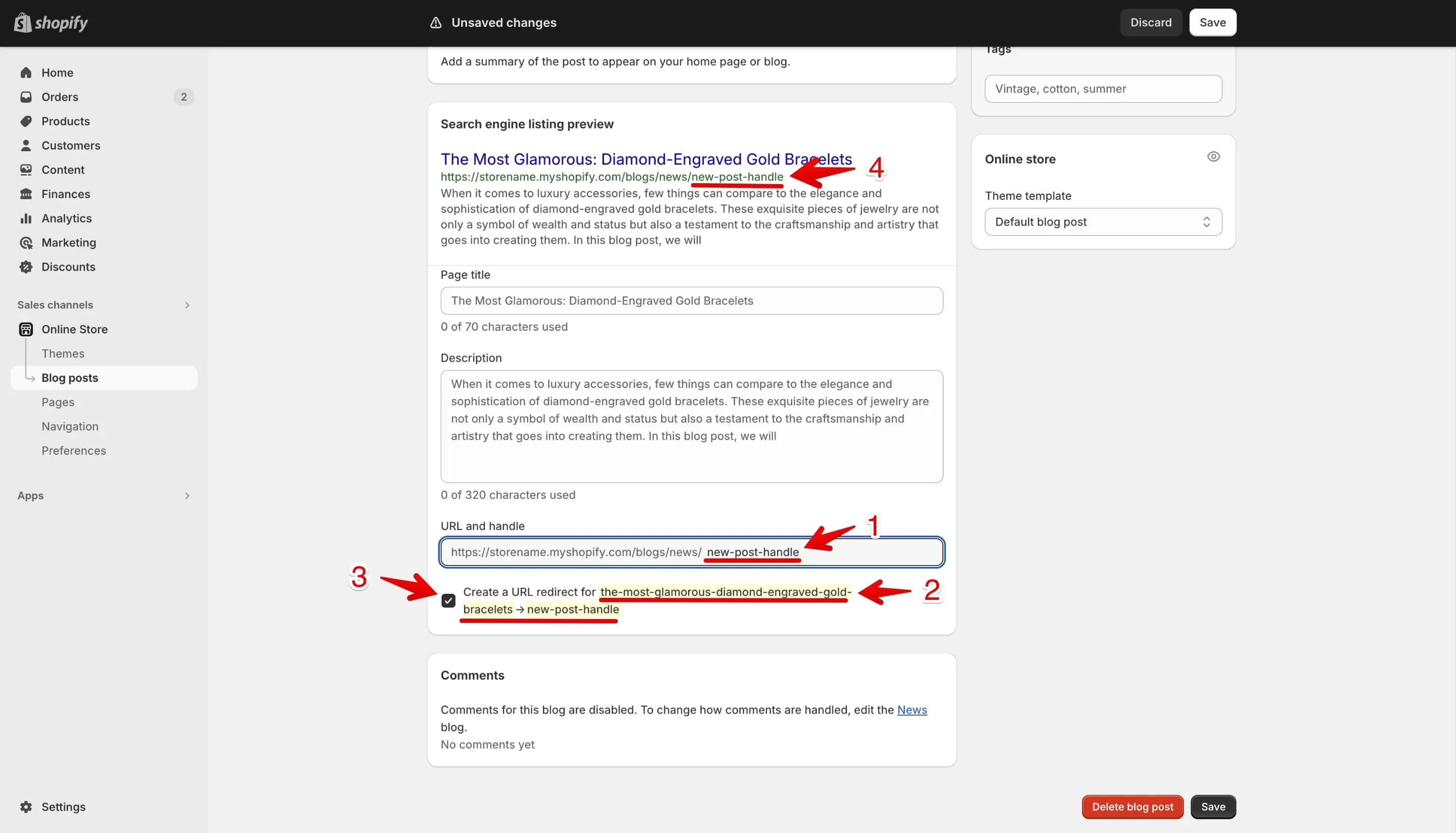Viewport: 1456px width, 833px height.
Task: Click the Page title input field
Action: click(692, 300)
